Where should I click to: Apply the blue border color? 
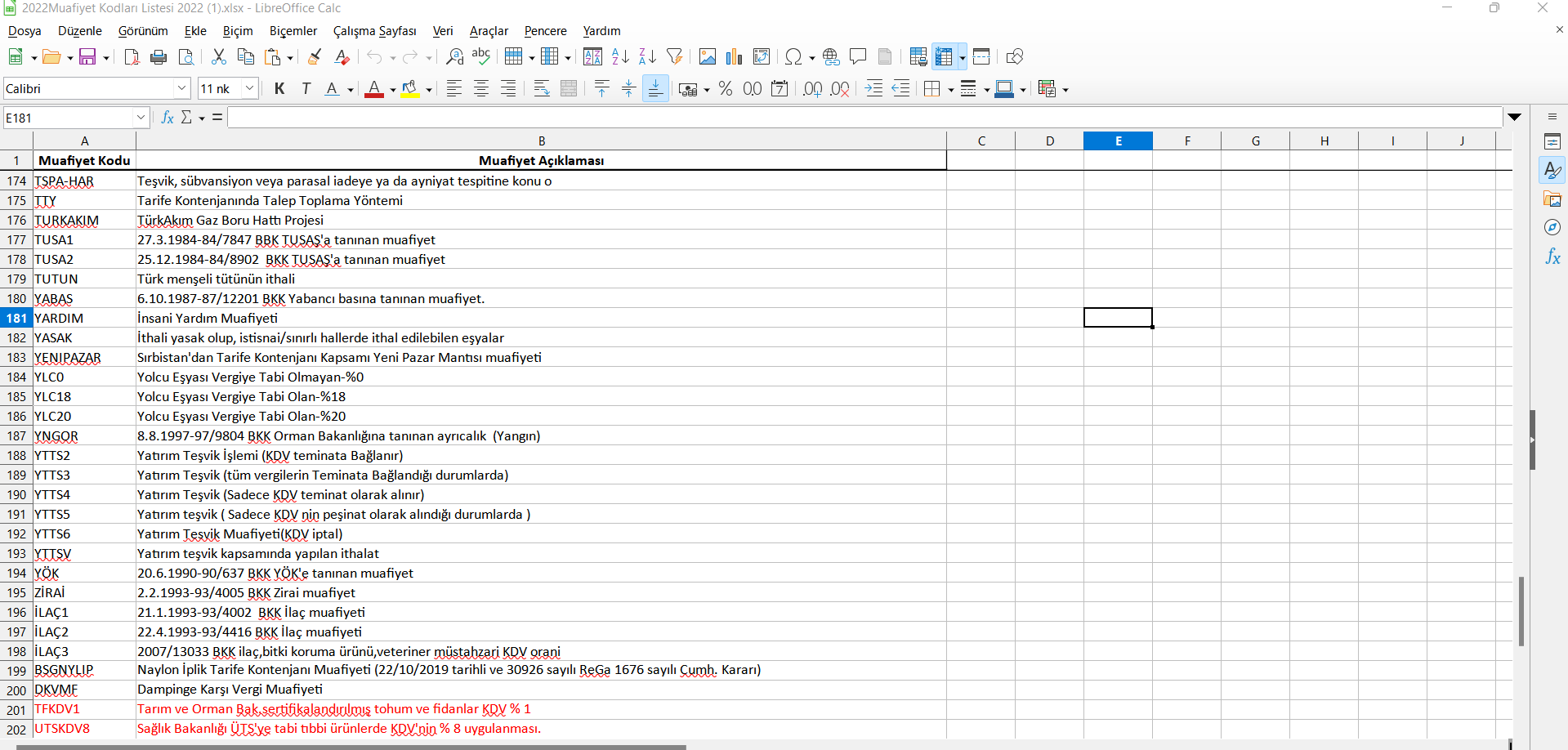click(1004, 88)
